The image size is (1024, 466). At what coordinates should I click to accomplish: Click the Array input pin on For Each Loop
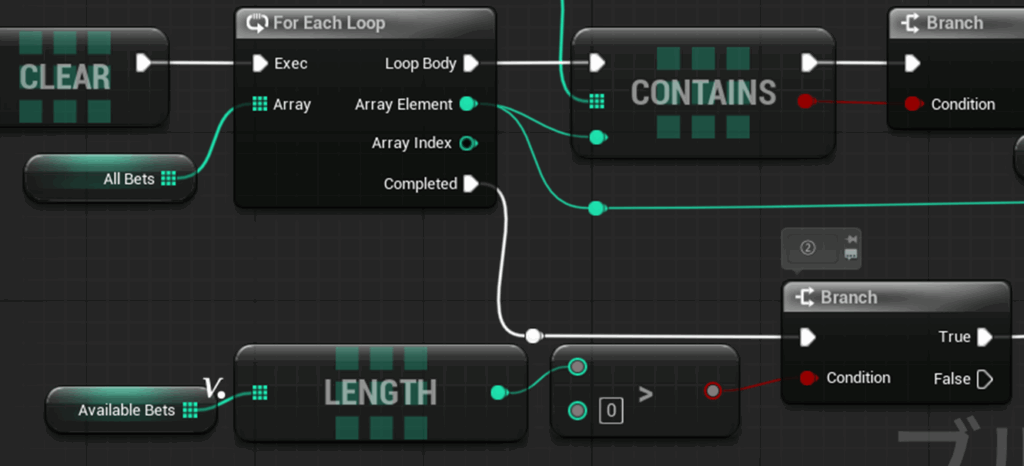259,104
